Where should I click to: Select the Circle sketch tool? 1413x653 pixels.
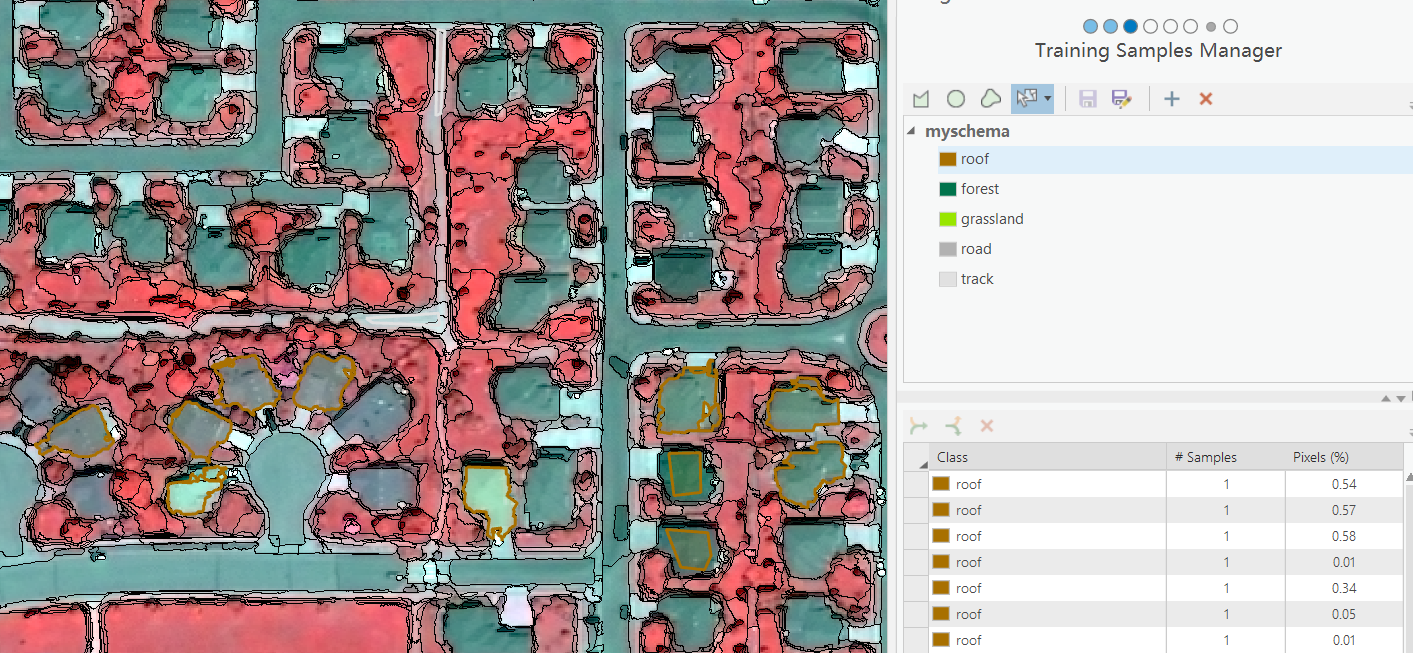click(955, 98)
